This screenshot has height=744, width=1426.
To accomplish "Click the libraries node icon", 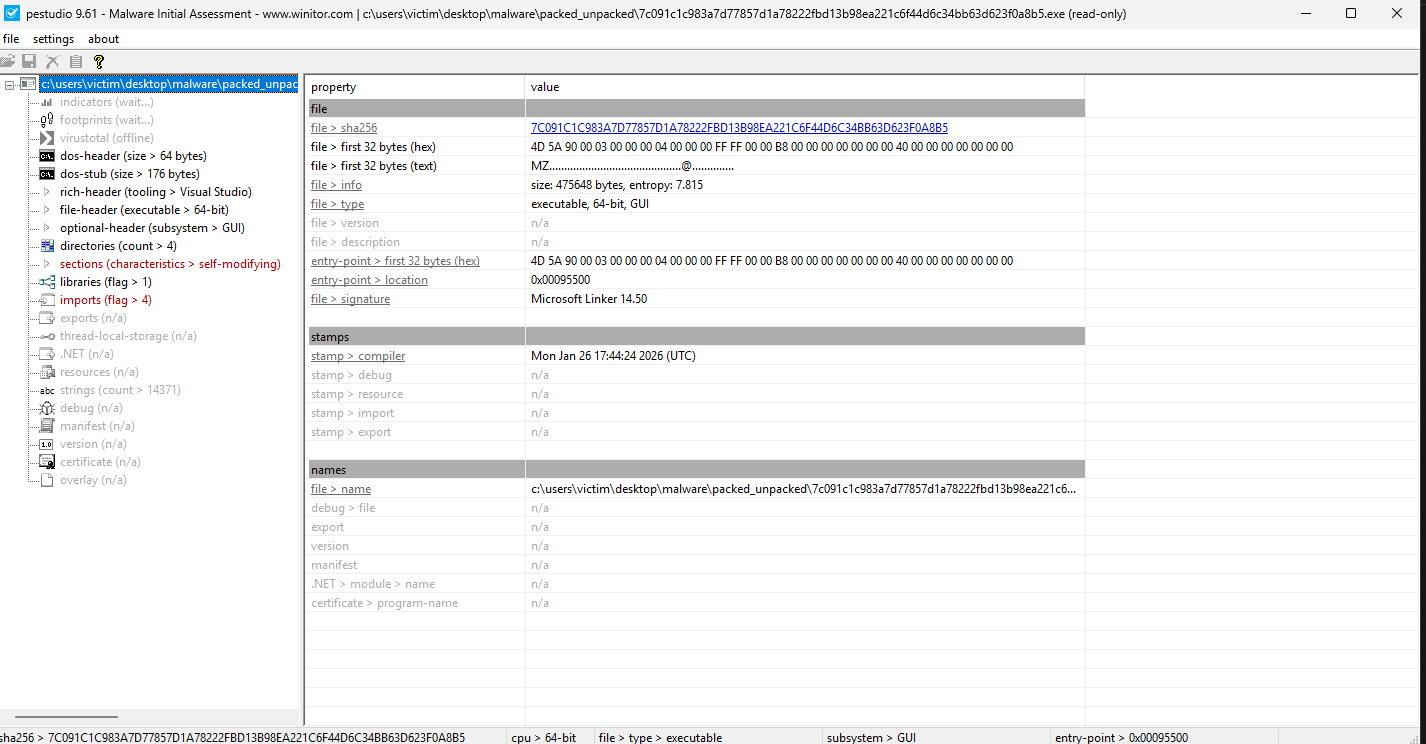I will click(46, 282).
